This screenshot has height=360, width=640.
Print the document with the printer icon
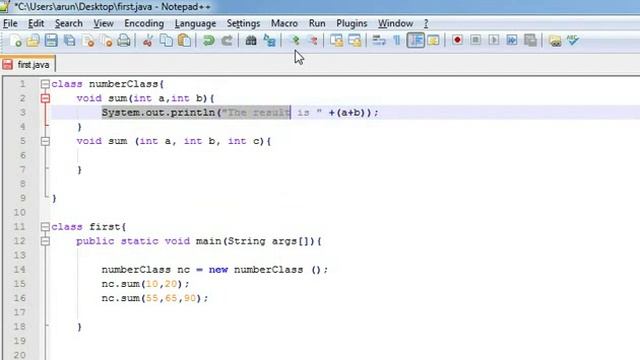124,40
